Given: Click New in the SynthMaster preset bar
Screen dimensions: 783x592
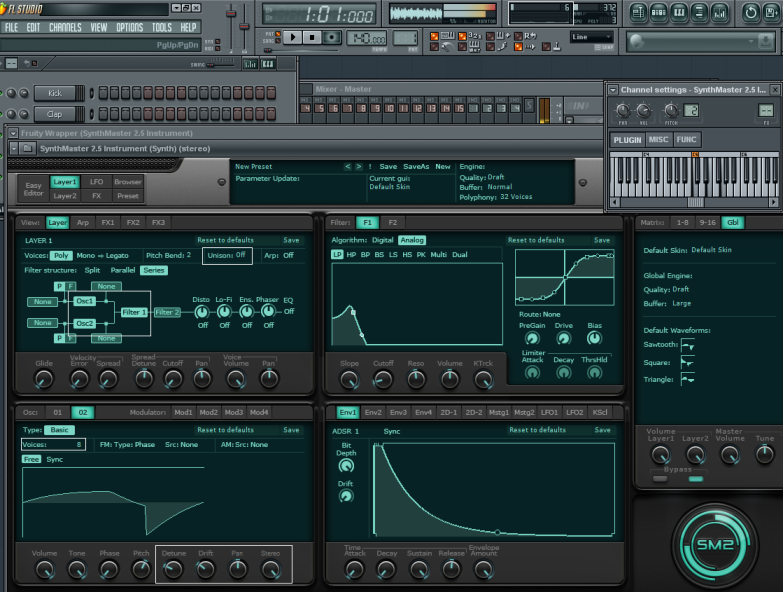Looking at the screenshot, I should tap(442, 167).
